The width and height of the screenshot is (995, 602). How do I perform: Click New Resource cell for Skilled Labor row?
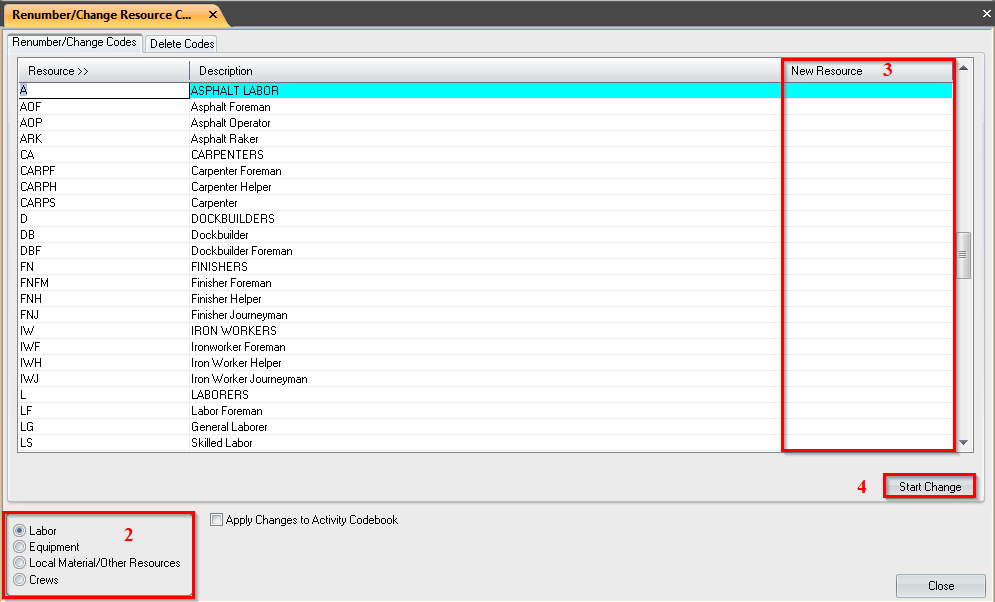tap(867, 443)
